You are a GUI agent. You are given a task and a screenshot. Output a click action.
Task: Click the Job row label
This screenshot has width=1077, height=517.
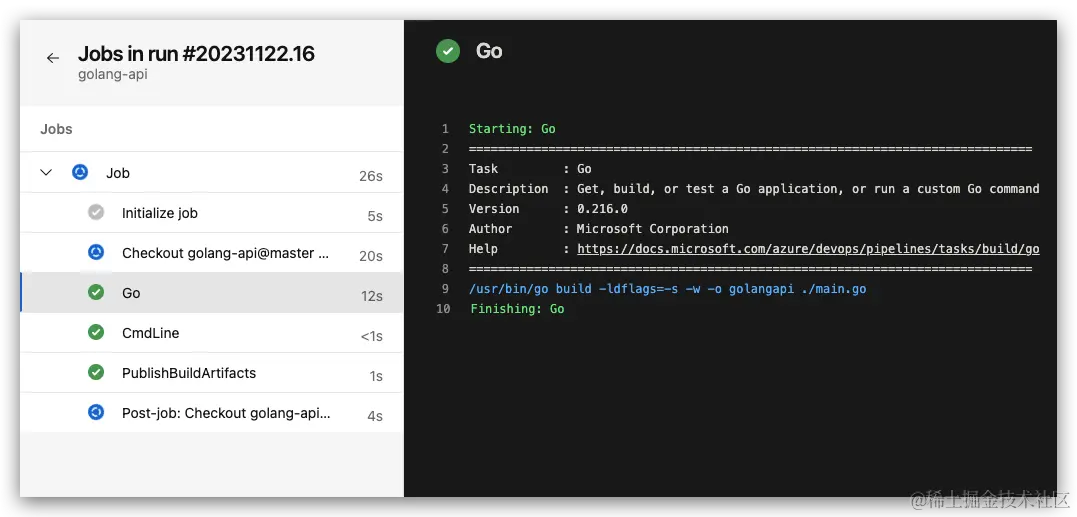(118, 173)
